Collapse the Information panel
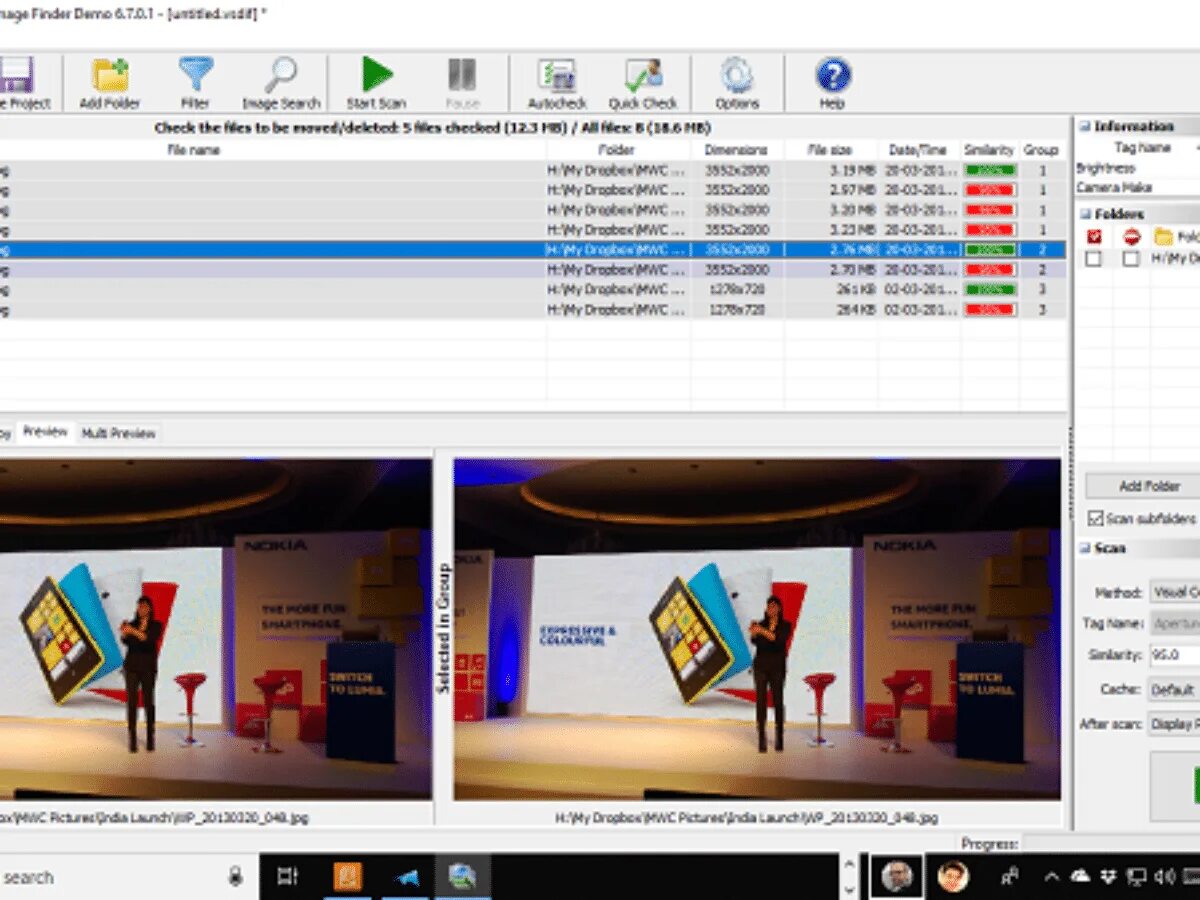Screen dimensions: 1200x900 [1085, 126]
